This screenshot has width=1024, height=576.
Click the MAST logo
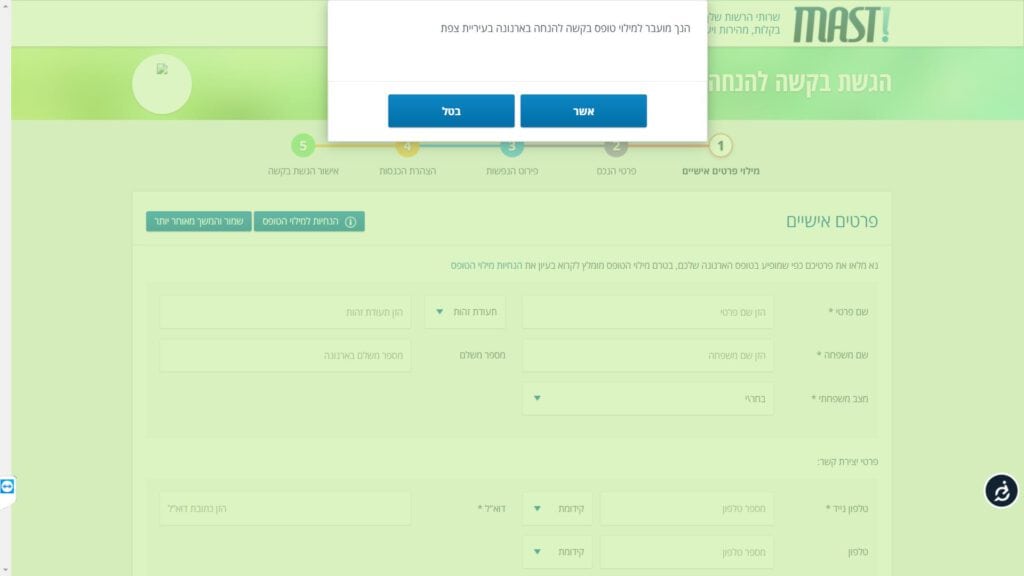pos(840,25)
